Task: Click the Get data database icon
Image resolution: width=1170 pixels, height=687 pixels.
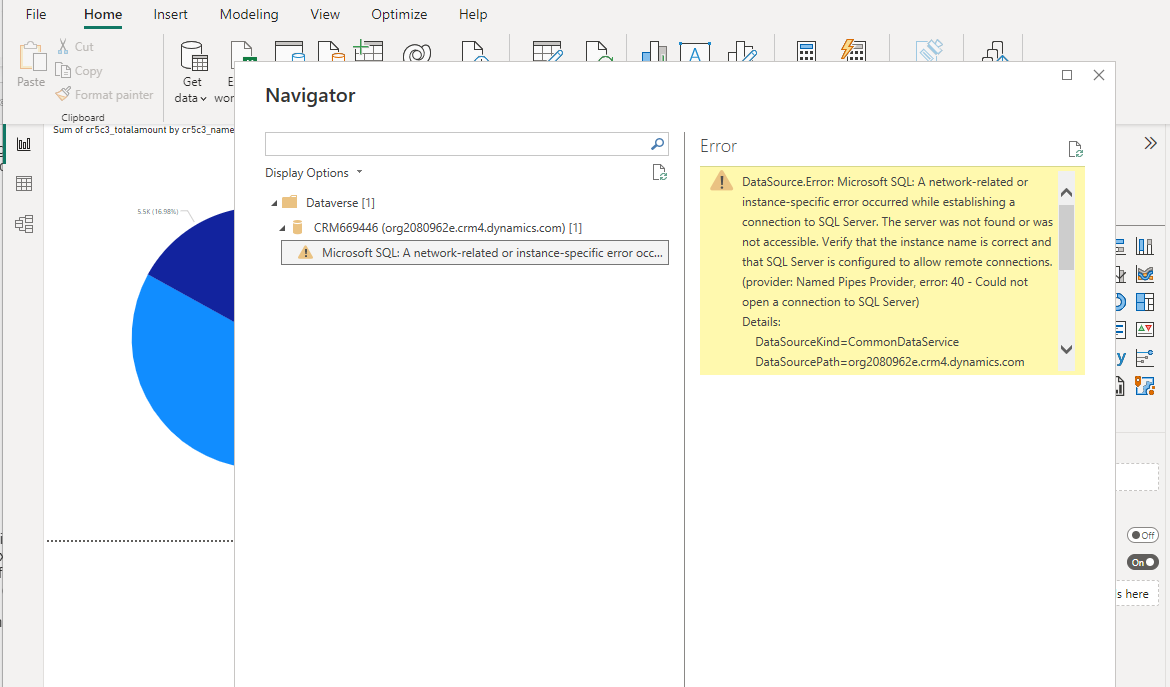Action: pos(194,57)
